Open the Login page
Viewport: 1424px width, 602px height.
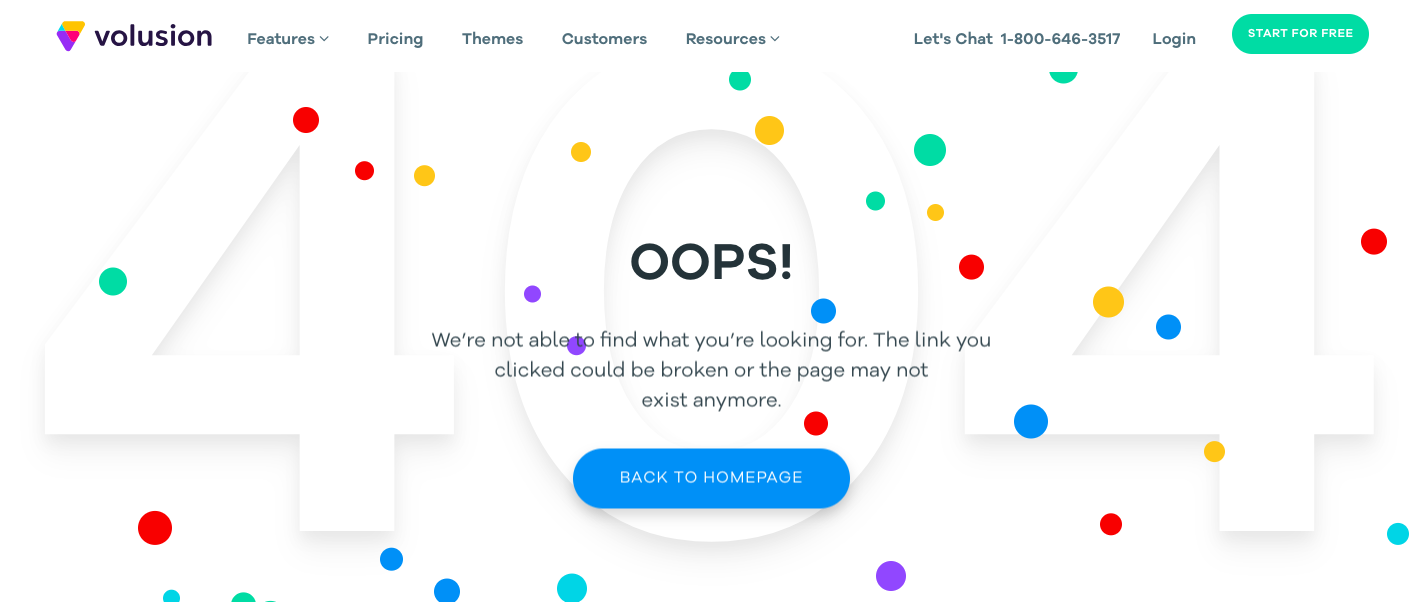point(1174,39)
